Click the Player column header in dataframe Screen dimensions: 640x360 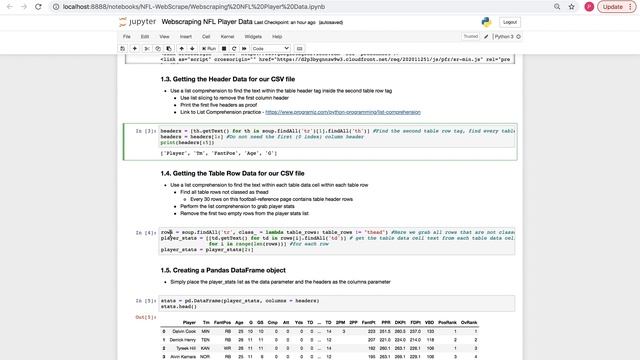click(189, 322)
